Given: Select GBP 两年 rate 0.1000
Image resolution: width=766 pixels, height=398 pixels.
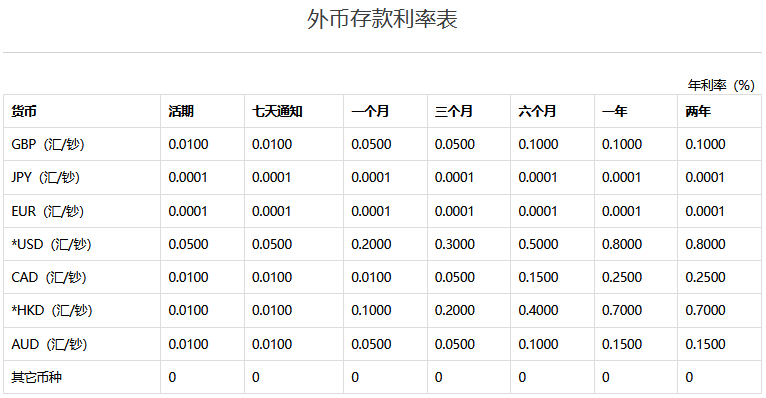Looking at the screenshot, I should (x=705, y=145).
